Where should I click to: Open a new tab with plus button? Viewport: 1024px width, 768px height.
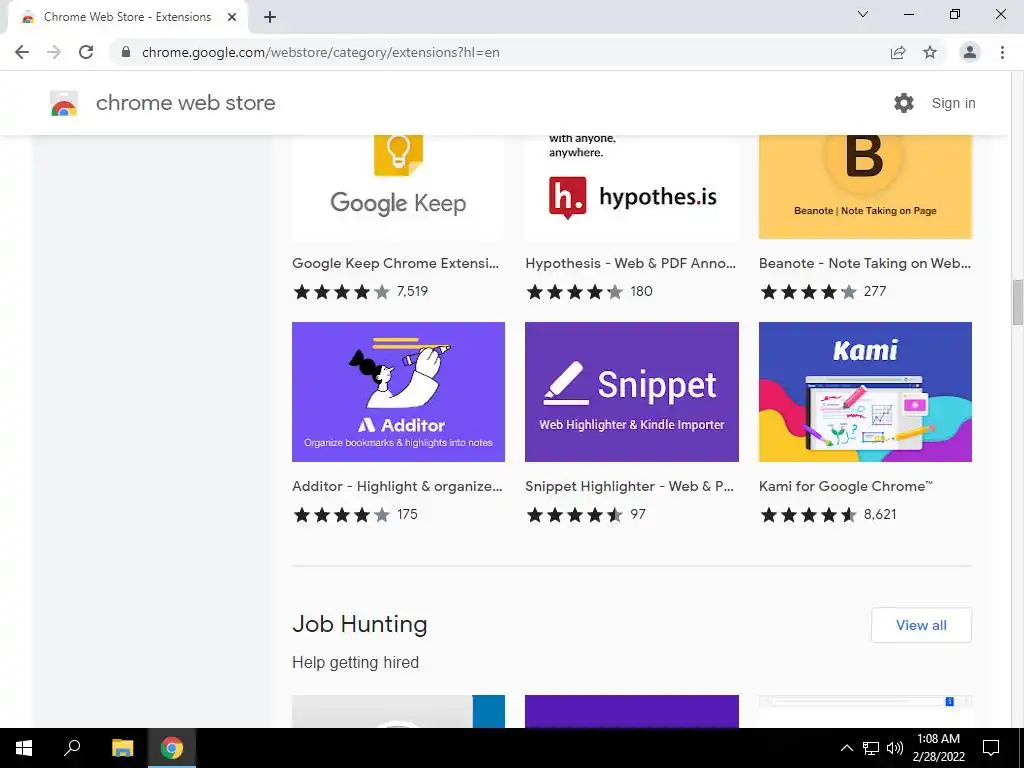coord(270,17)
